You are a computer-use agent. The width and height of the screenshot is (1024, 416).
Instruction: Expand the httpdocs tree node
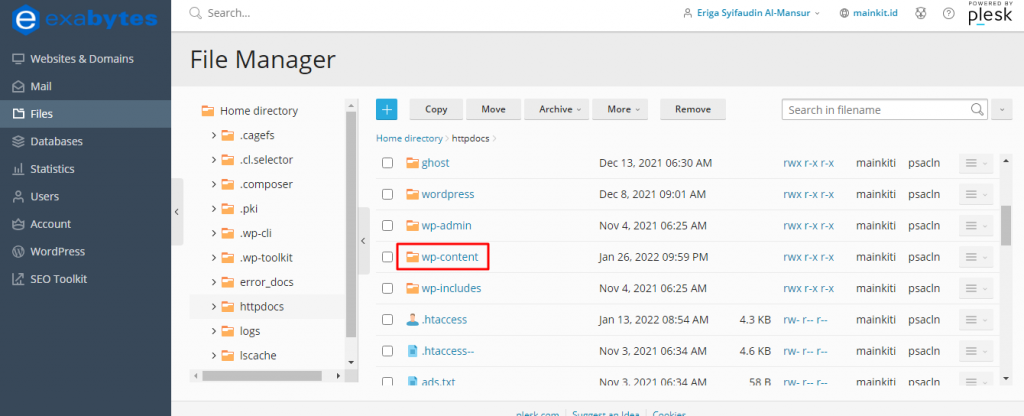(214, 307)
